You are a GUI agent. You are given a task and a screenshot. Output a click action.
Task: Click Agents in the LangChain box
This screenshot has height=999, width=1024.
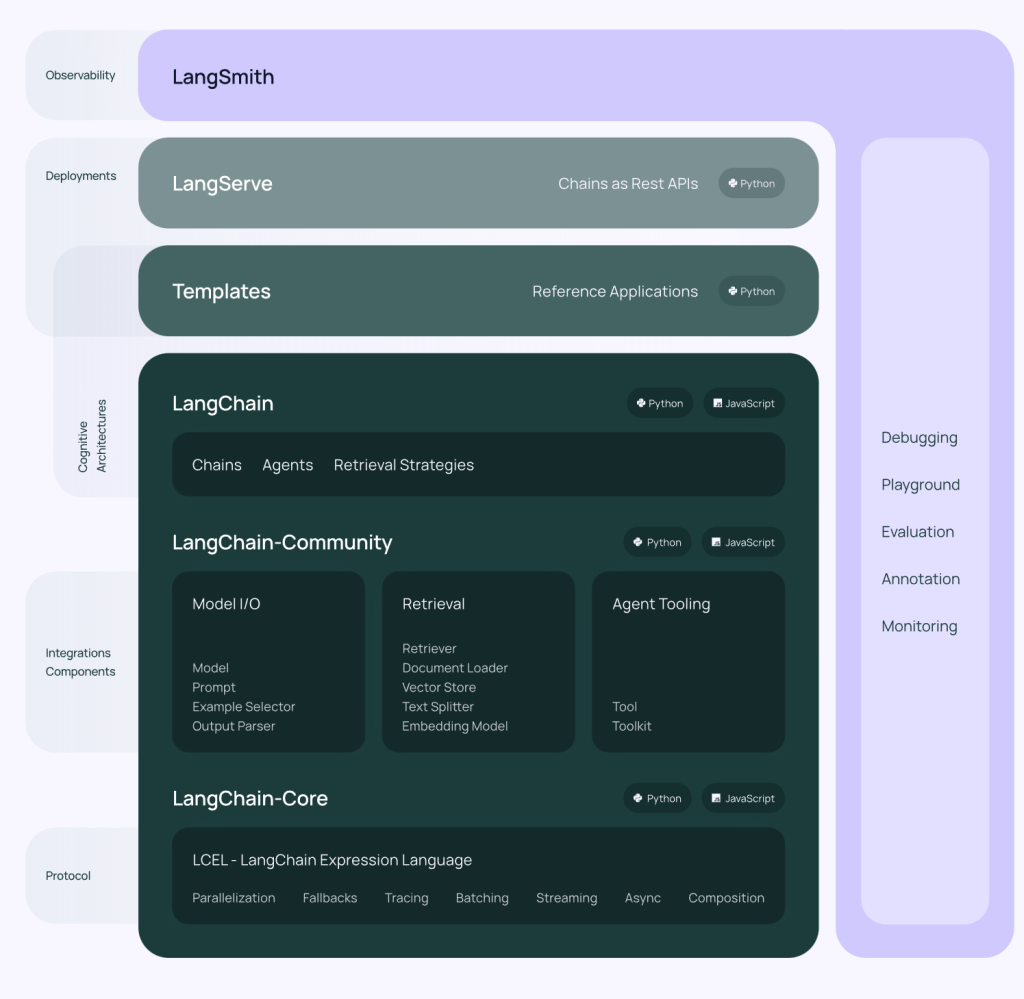click(287, 465)
